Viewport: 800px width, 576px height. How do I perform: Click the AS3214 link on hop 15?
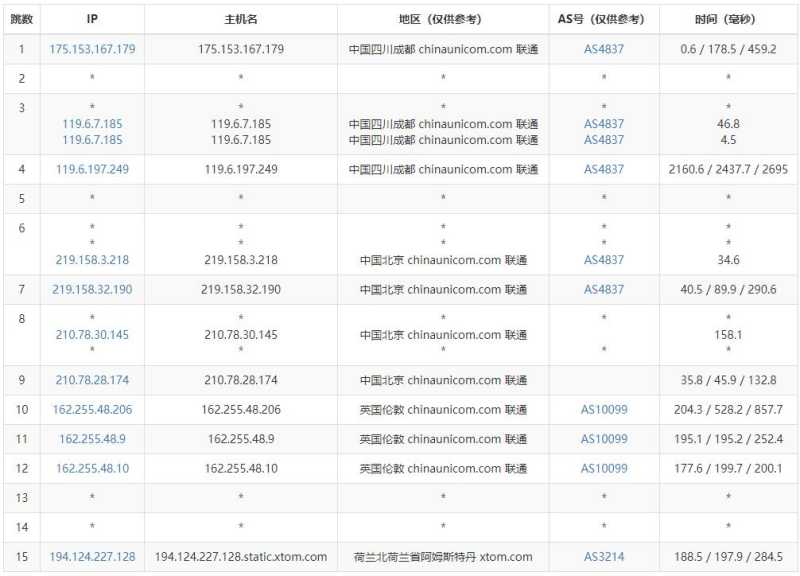[x=604, y=557]
